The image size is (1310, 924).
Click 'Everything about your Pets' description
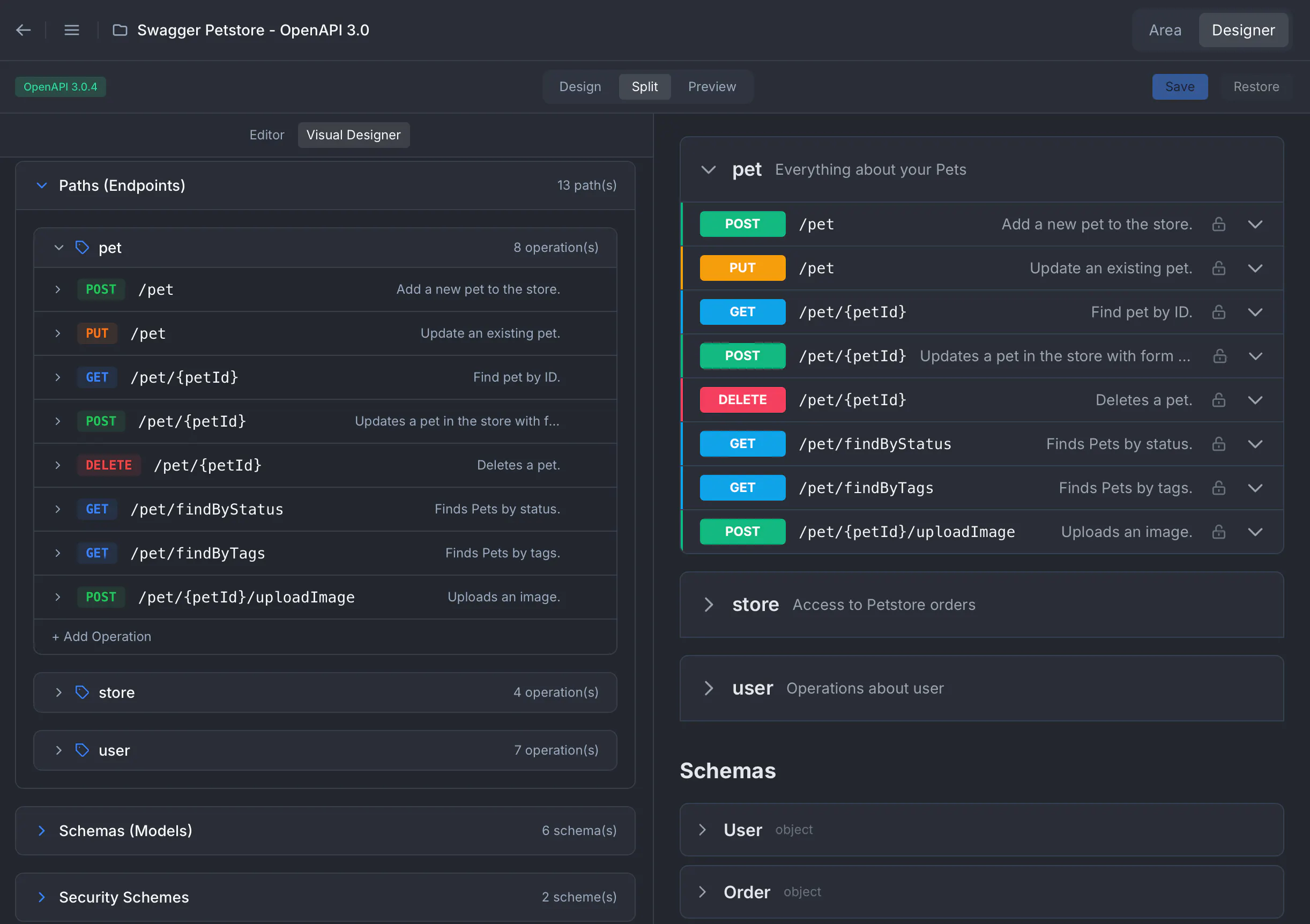[870, 170]
